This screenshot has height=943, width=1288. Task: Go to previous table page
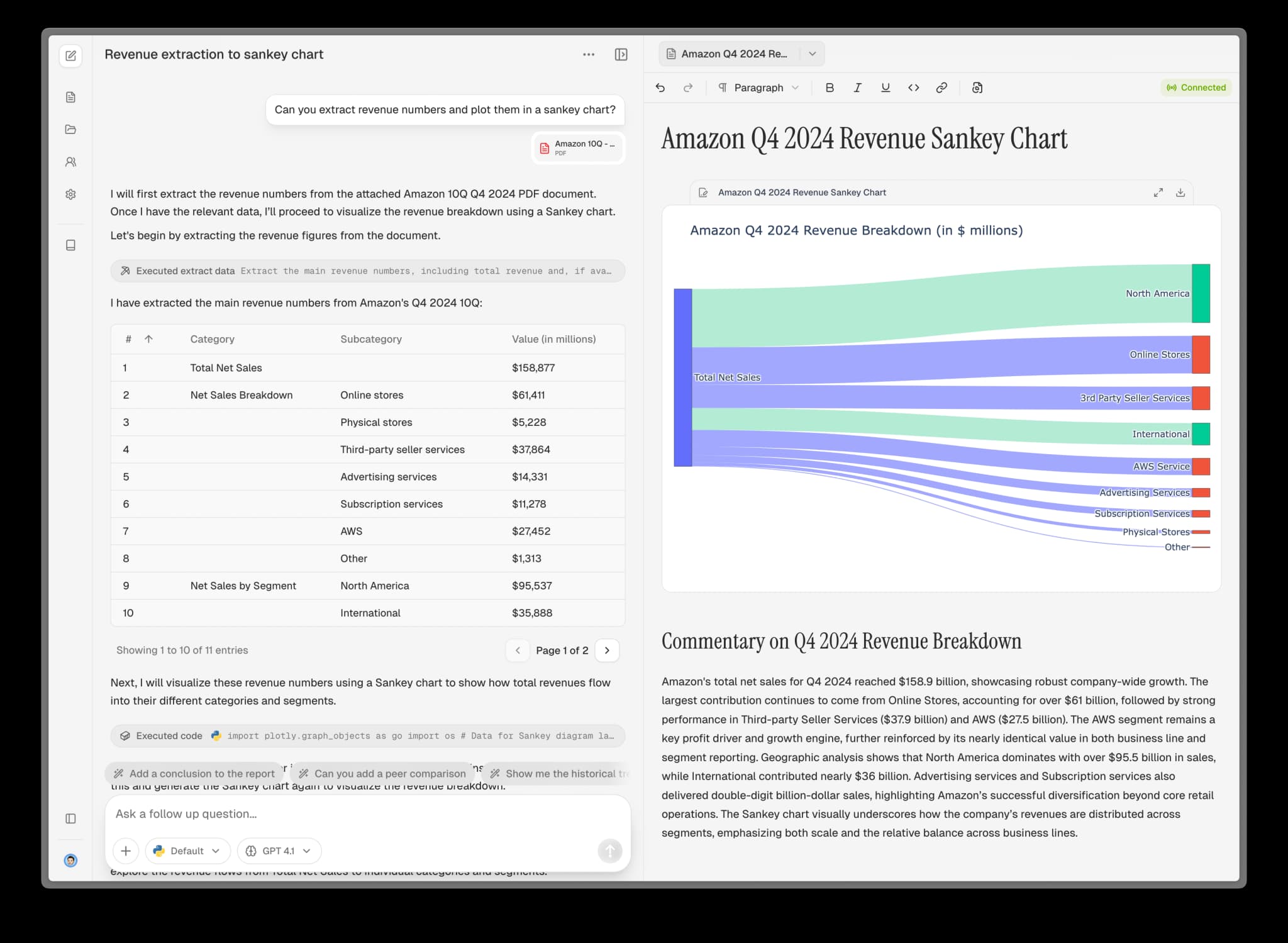pyautogui.click(x=518, y=650)
